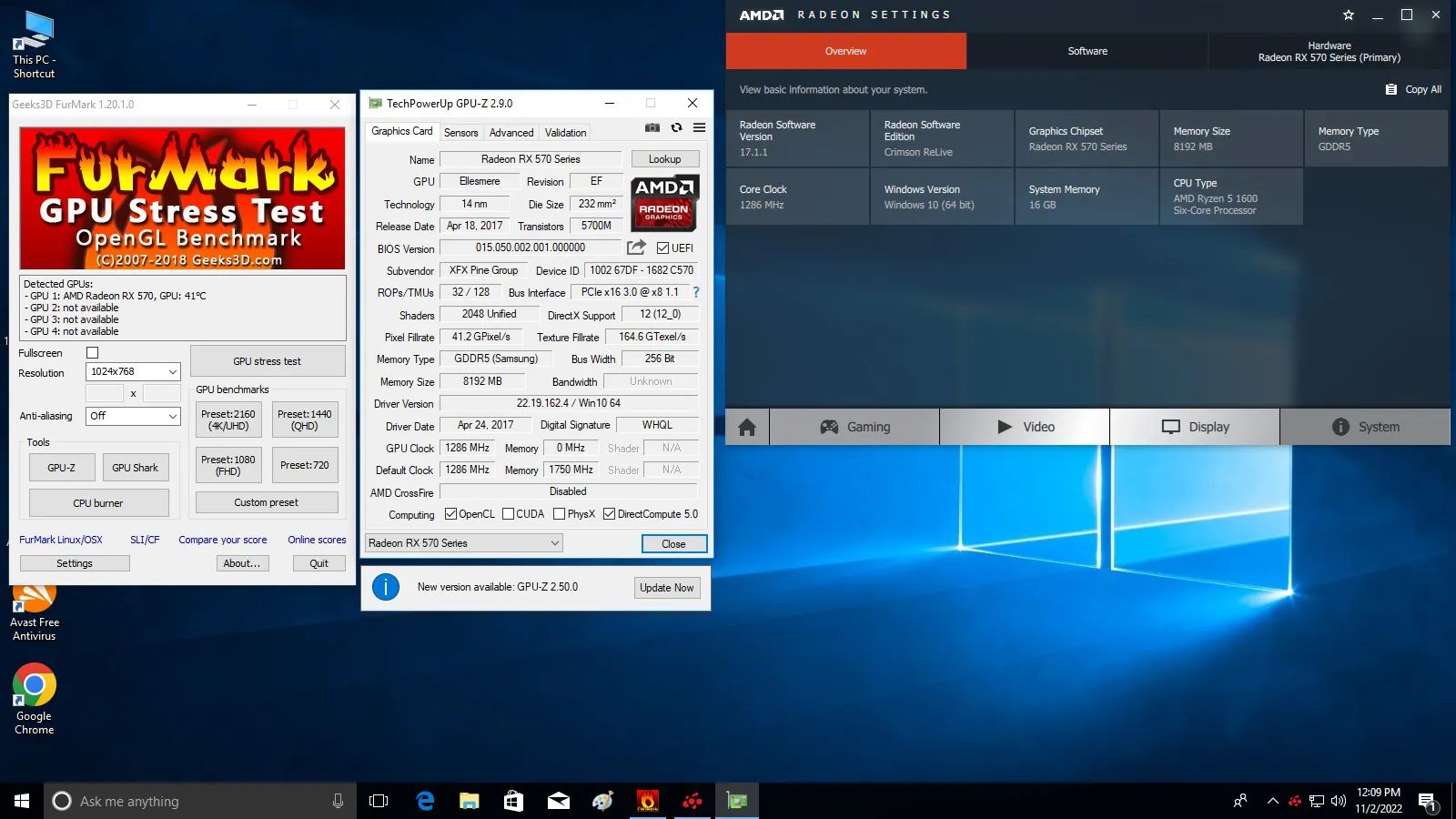This screenshot has height=819, width=1456.
Task: Run Preset:1080 (FHD) benchmark
Action: pos(228,465)
